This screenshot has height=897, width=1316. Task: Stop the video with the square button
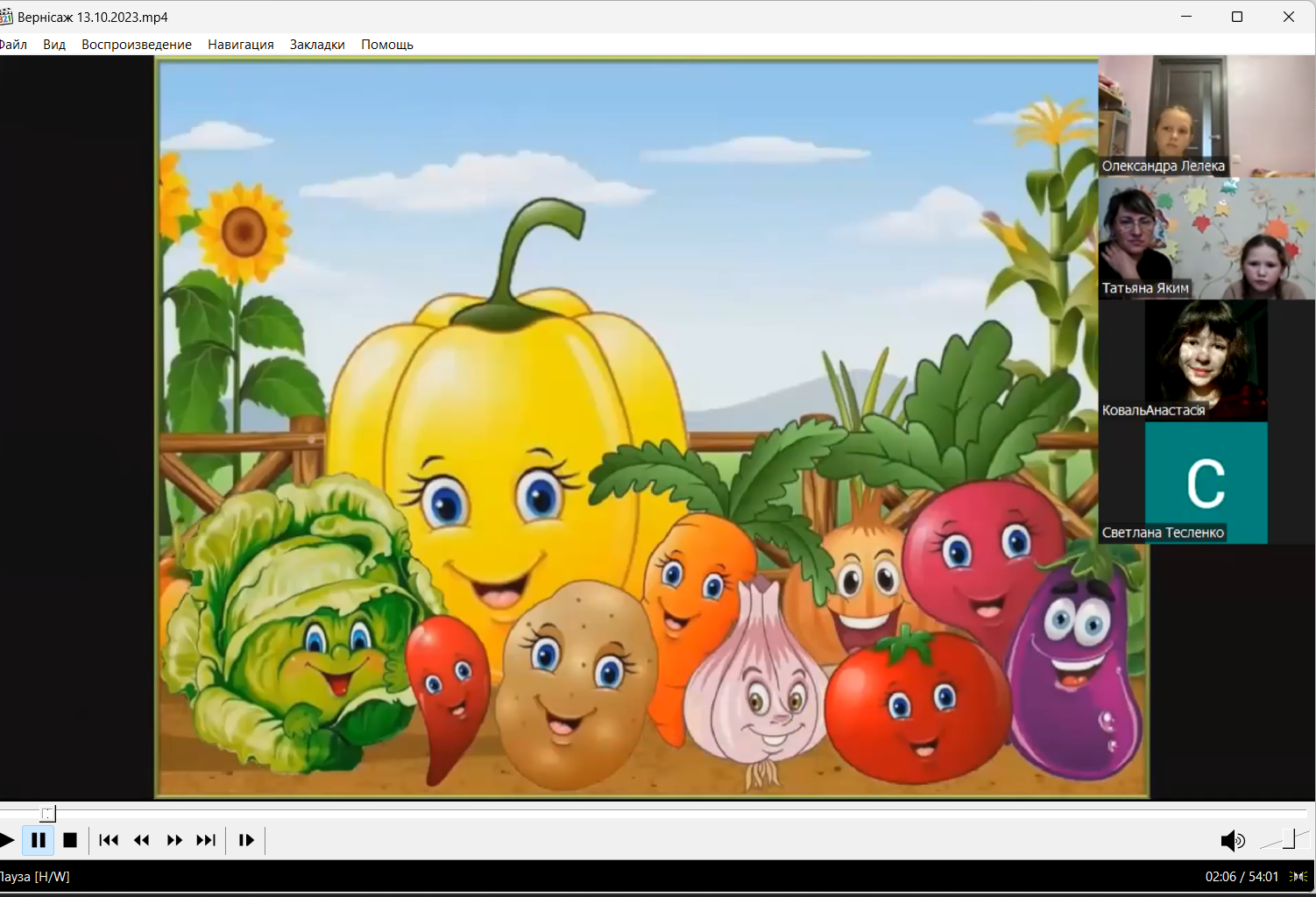tap(70, 840)
